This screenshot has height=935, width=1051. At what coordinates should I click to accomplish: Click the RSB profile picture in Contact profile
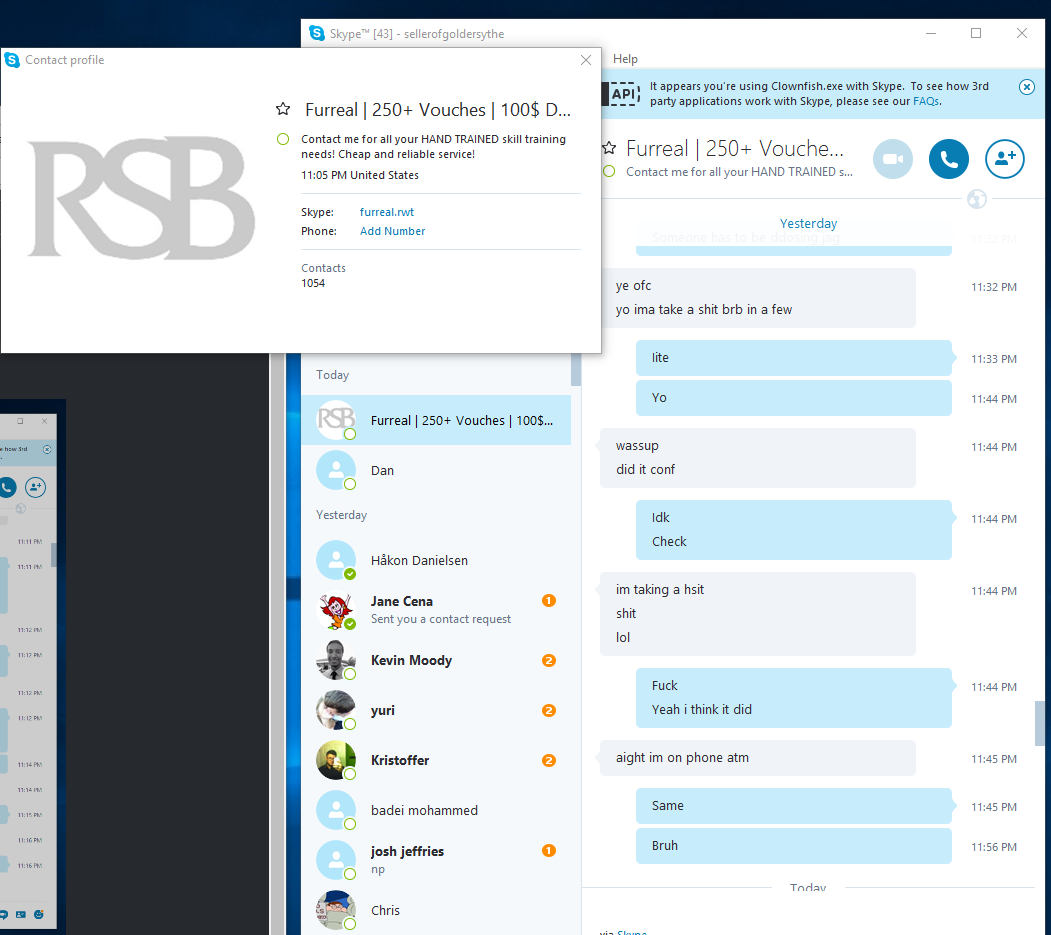141,198
